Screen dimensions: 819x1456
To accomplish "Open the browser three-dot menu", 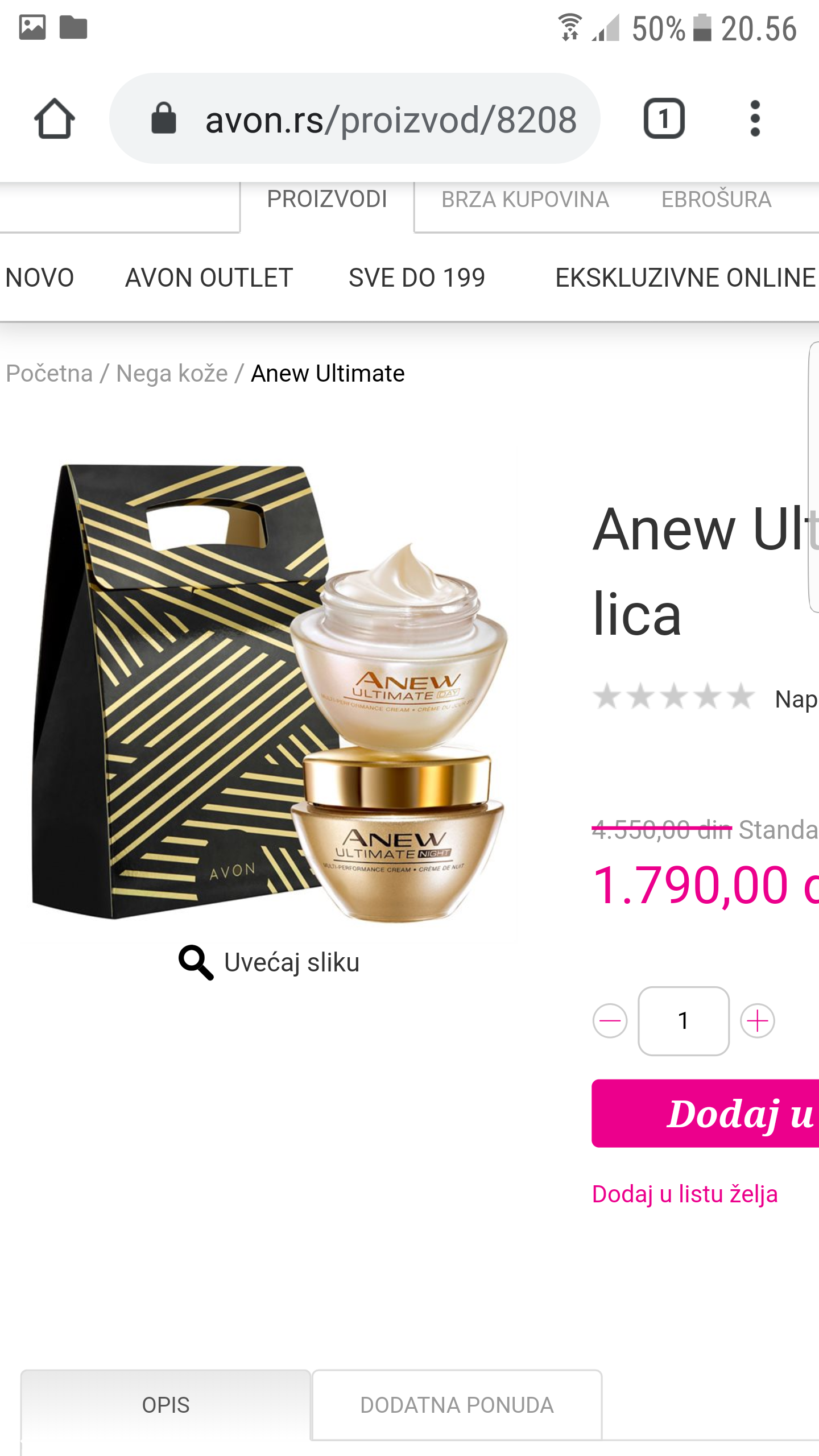I will tap(755, 118).
